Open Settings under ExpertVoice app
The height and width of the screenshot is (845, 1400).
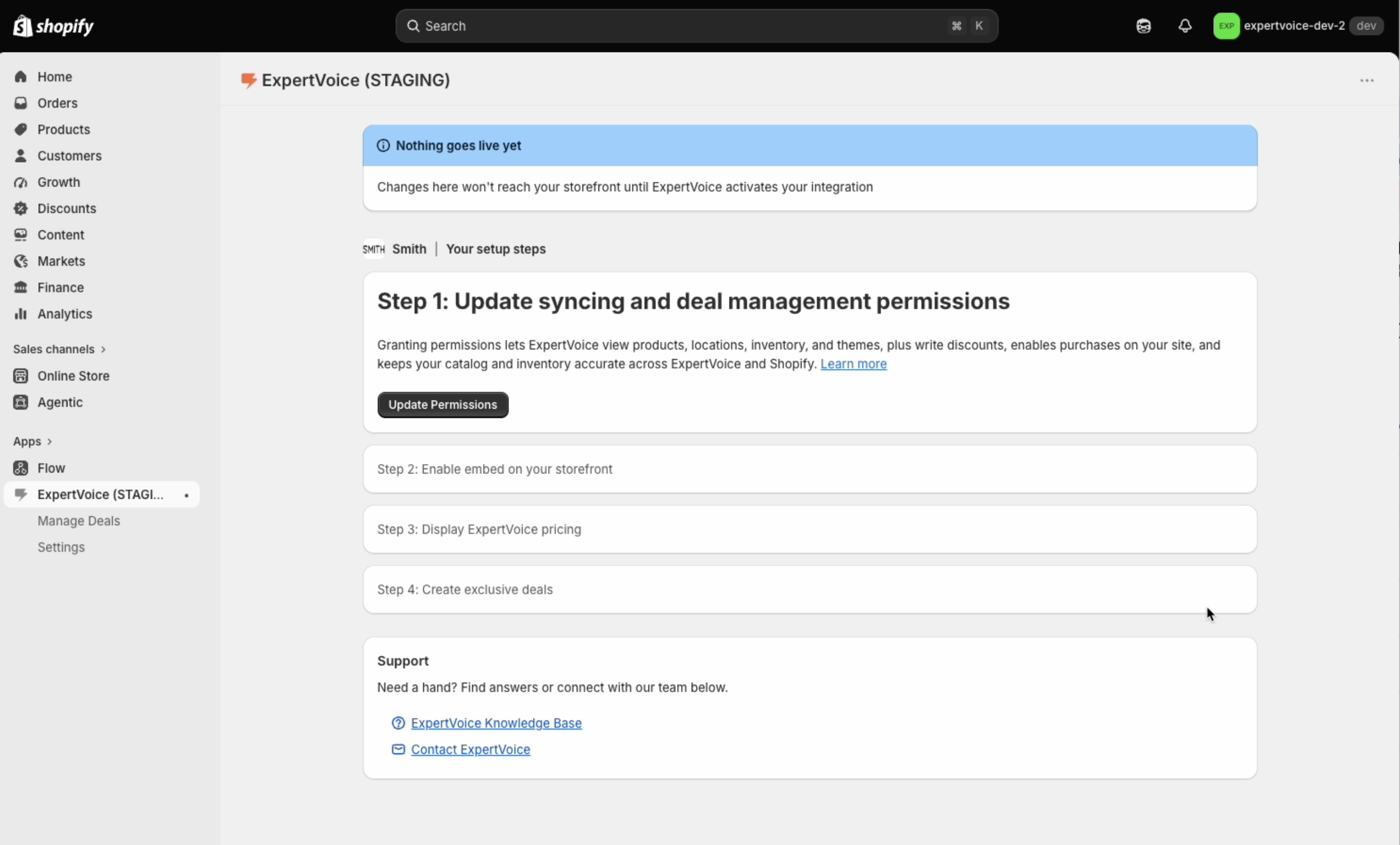pos(61,547)
